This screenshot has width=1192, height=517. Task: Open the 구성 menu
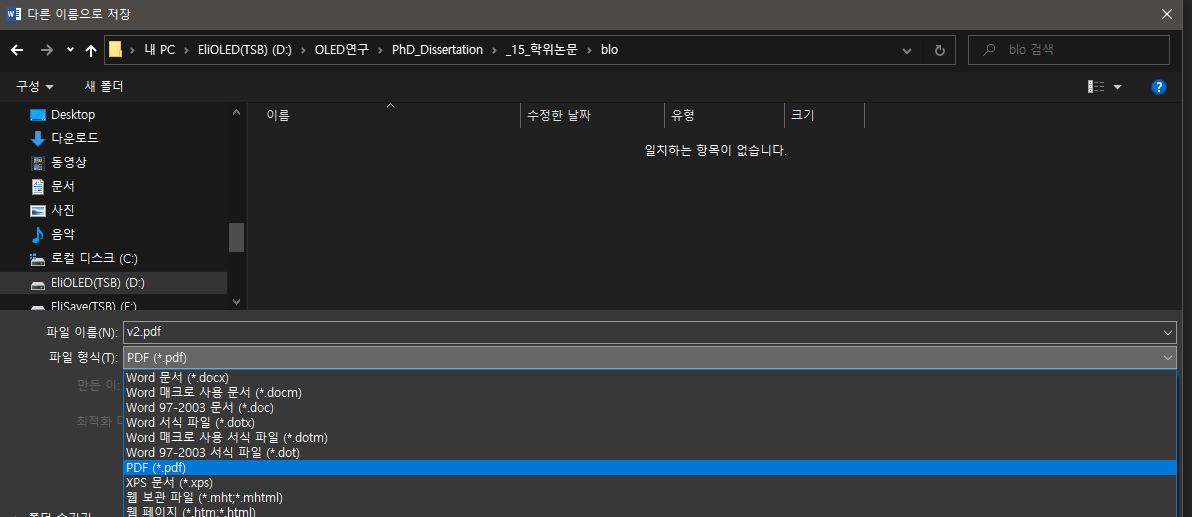35,87
